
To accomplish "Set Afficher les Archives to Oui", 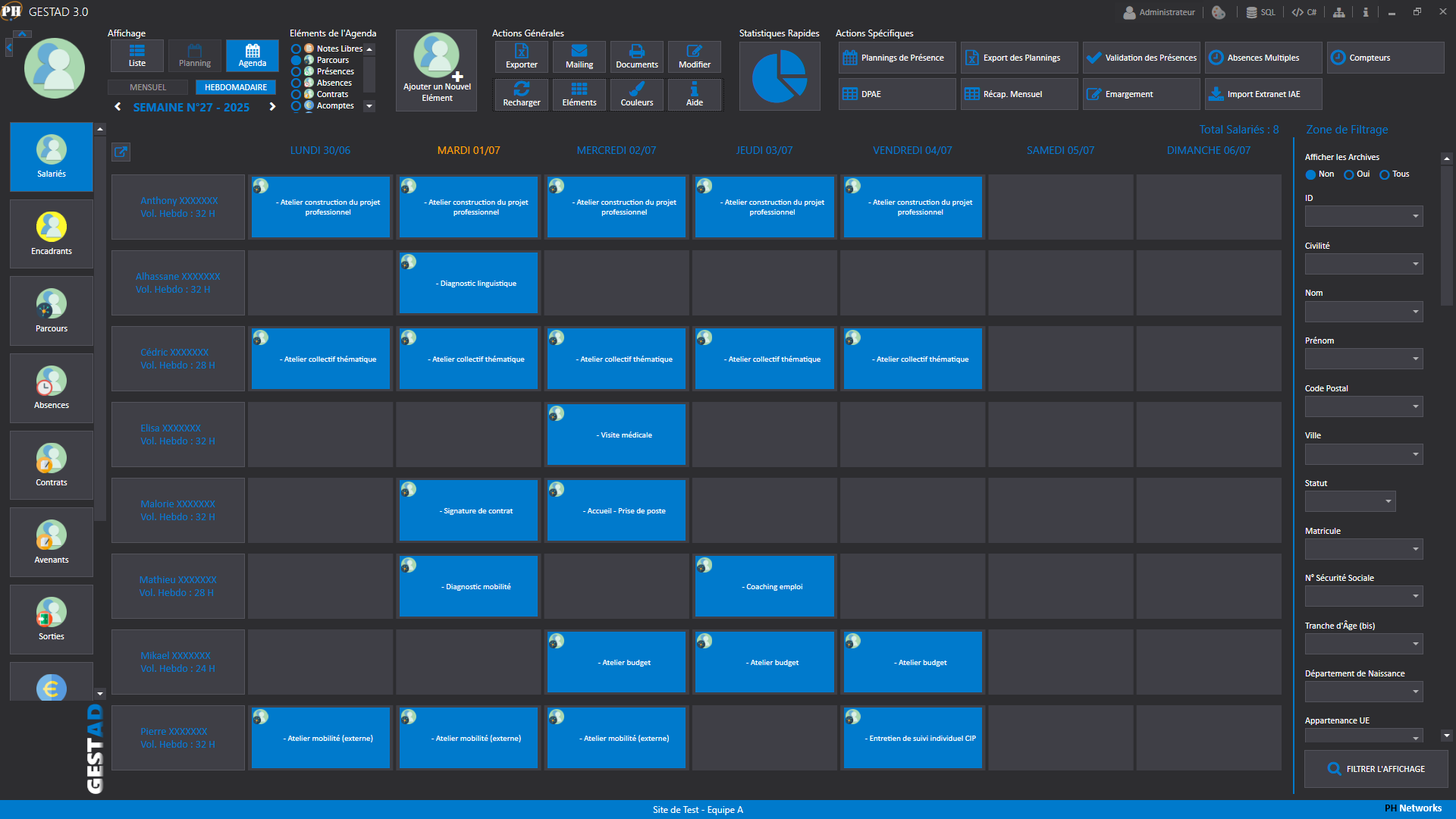I will [1349, 174].
